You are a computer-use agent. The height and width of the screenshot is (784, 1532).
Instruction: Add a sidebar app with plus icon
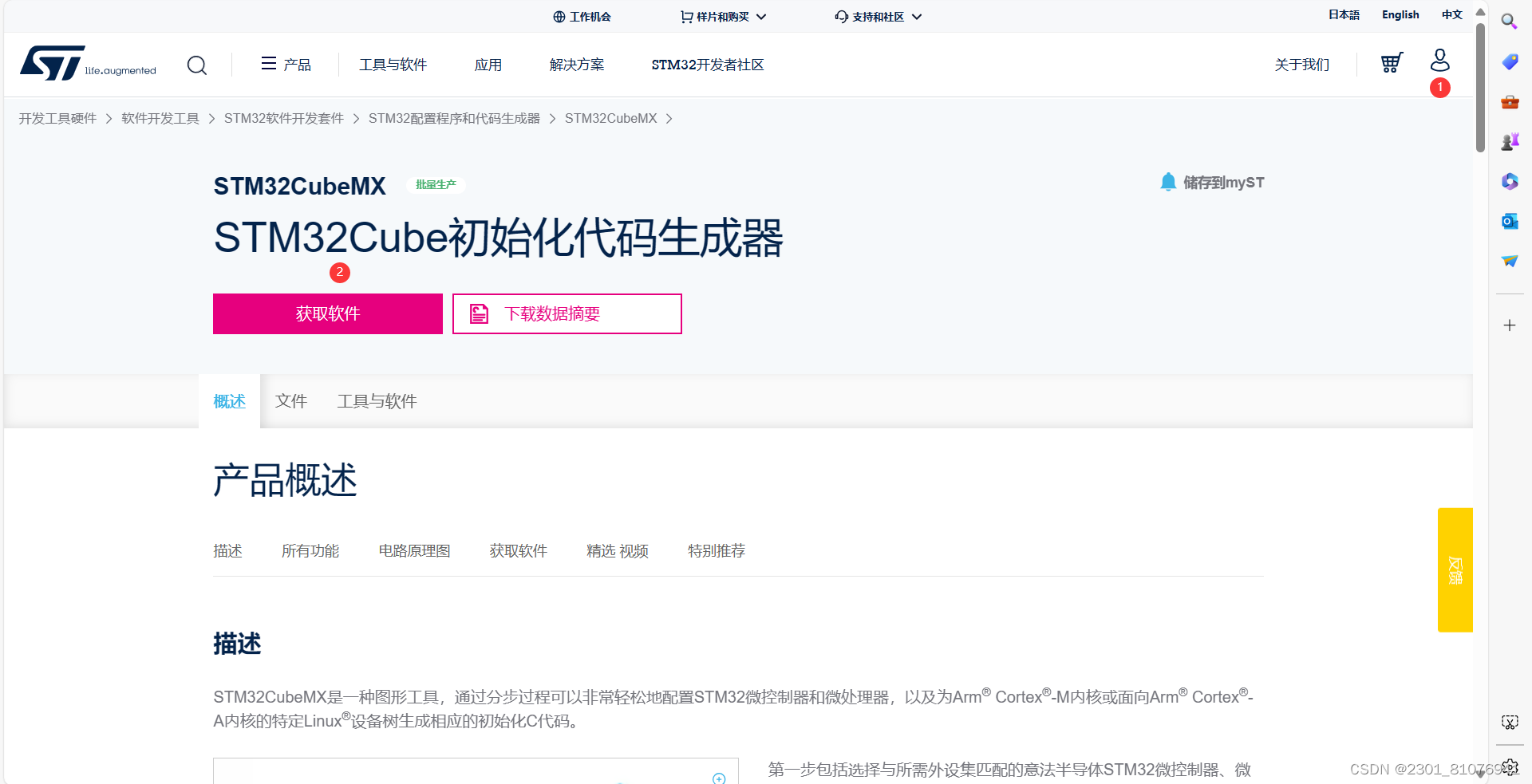[1510, 325]
